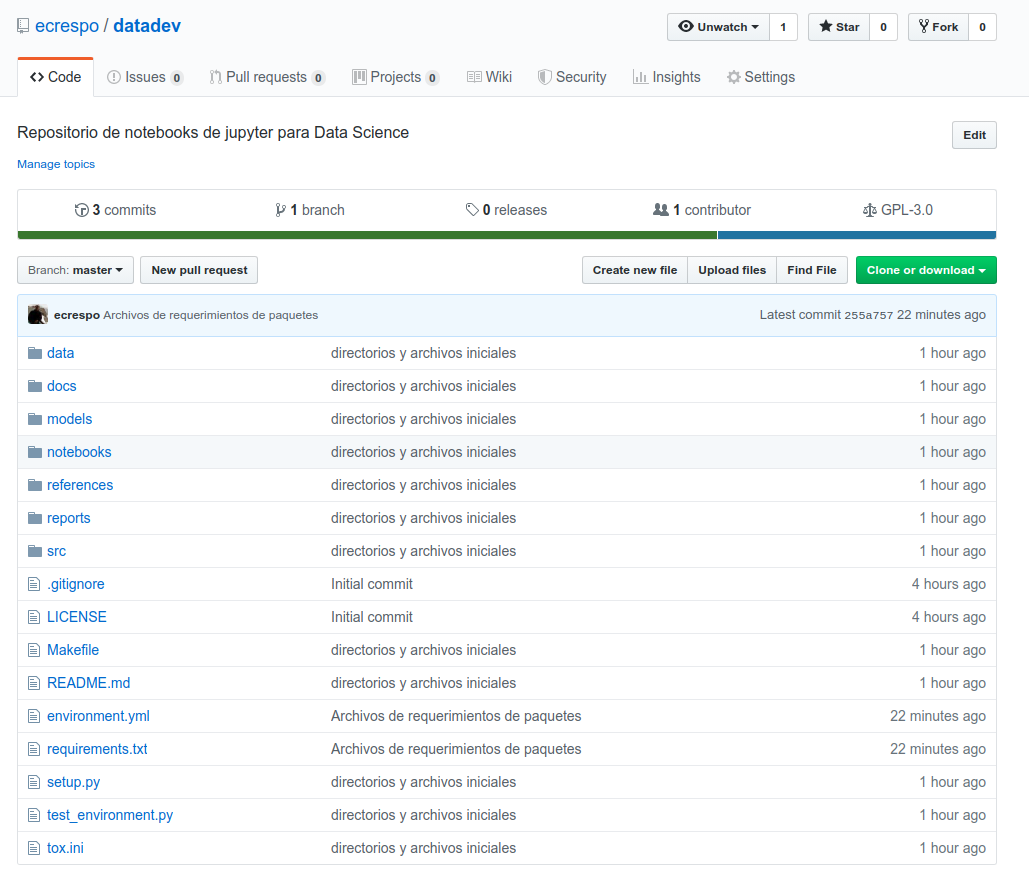
Task: Open the Unwatch notifications dropdown
Action: click(718, 27)
